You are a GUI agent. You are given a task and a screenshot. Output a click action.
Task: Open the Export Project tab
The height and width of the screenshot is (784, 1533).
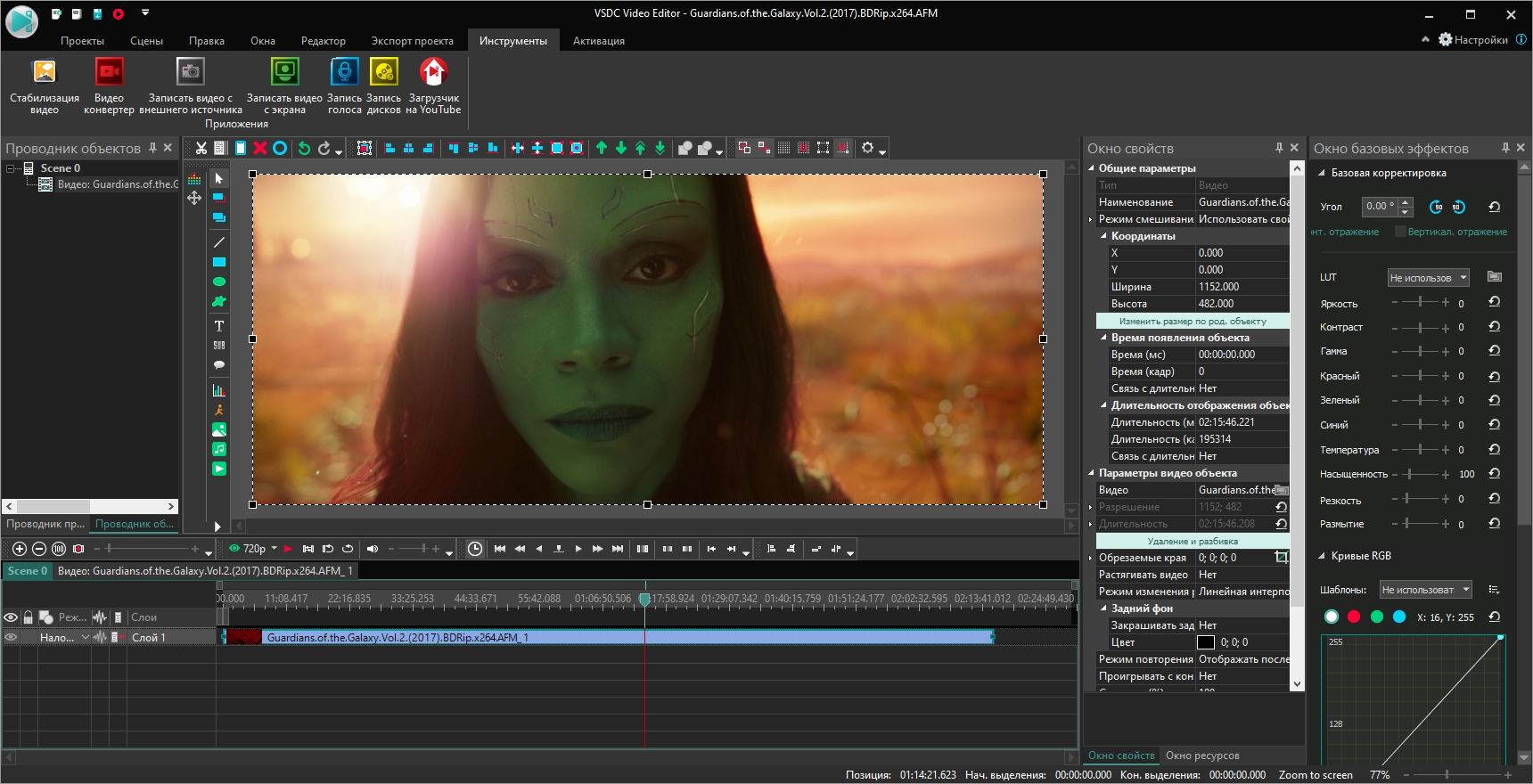click(412, 41)
